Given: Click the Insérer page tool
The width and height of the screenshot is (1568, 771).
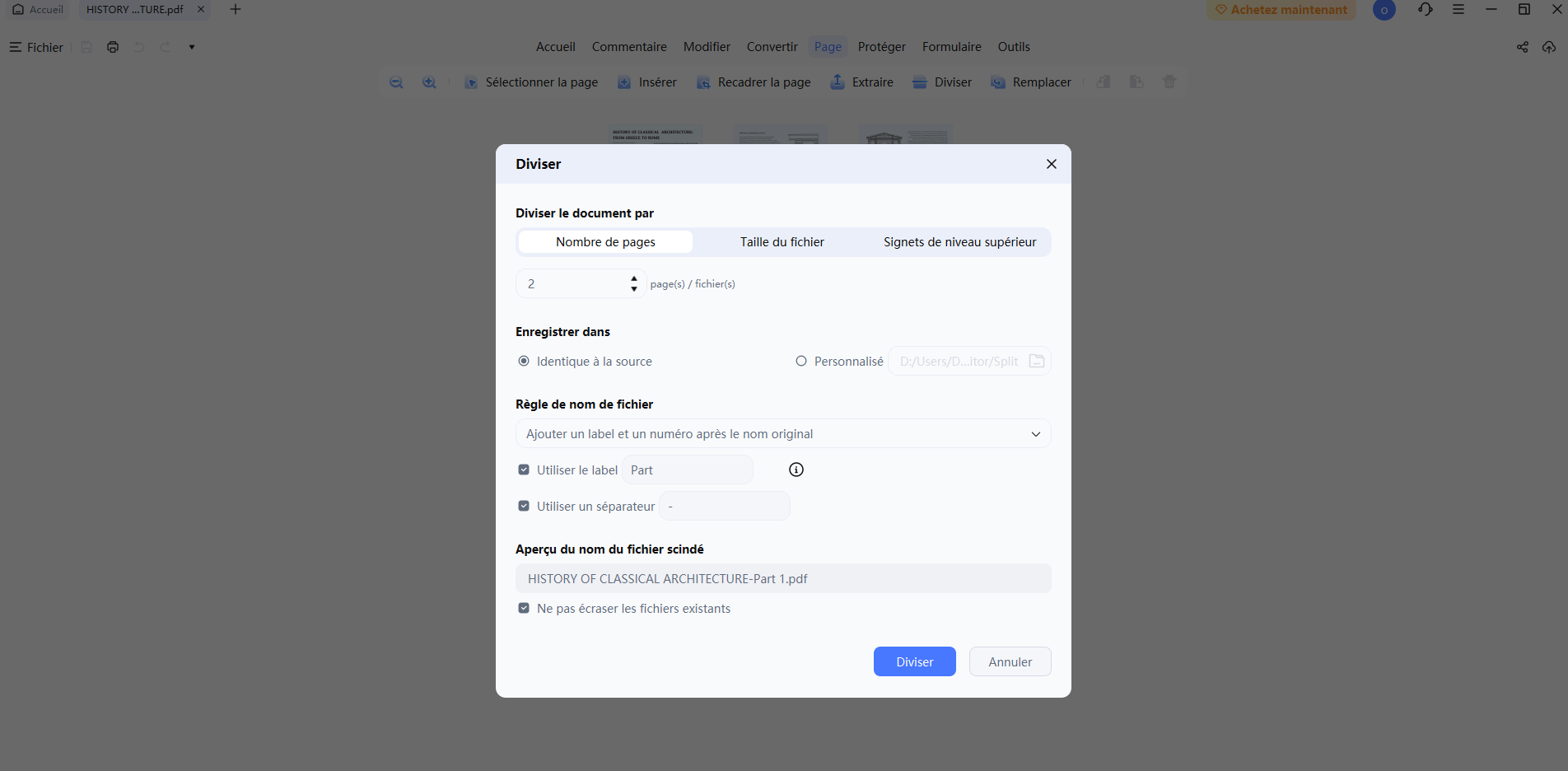Looking at the screenshot, I should tap(647, 82).
